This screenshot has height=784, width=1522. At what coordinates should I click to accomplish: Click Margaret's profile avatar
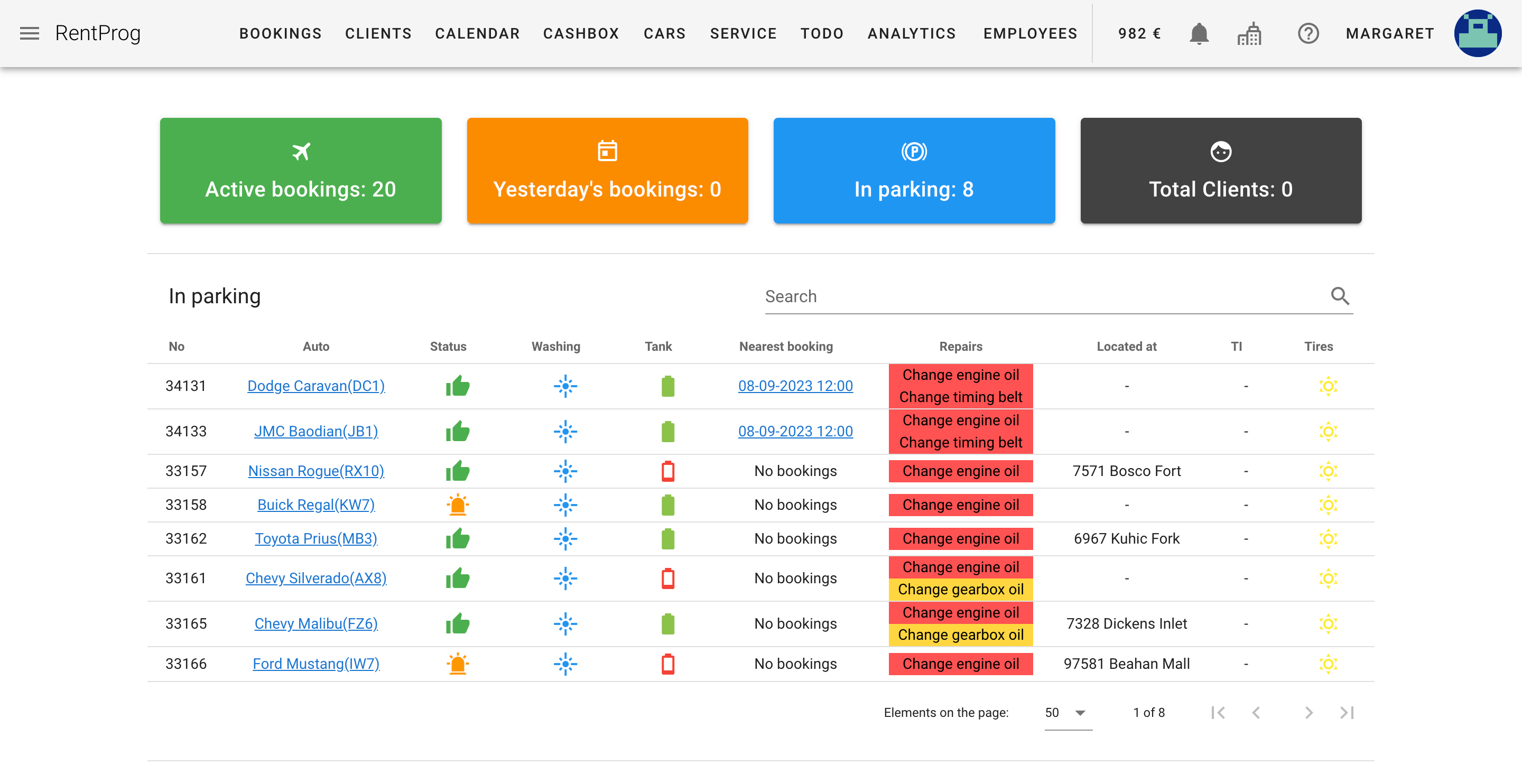pos(1478,34)
